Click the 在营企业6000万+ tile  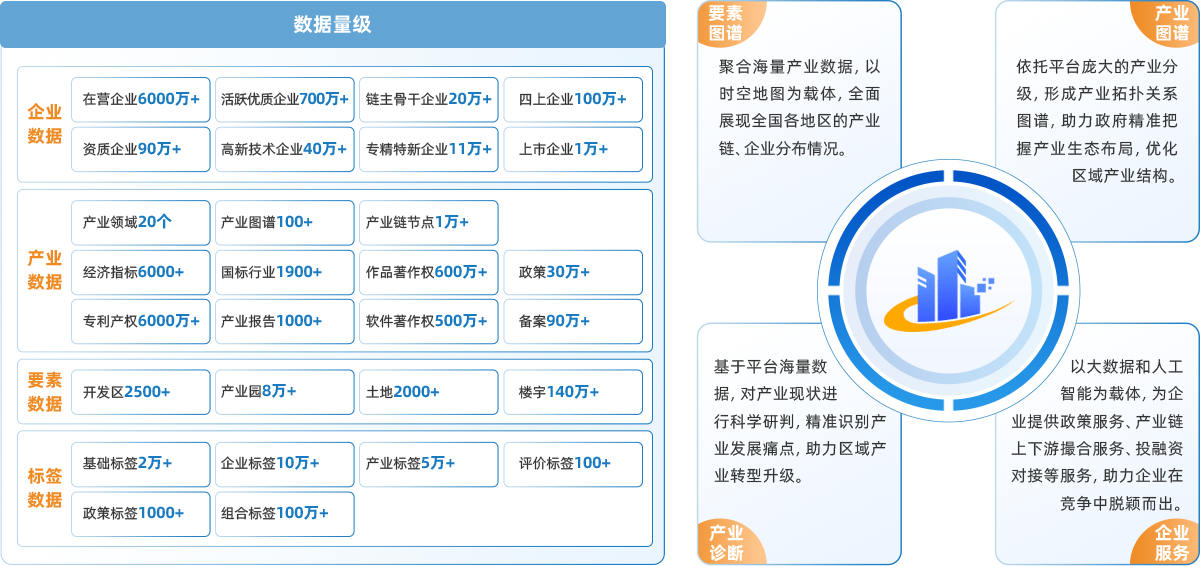click(x=141, y=99)
